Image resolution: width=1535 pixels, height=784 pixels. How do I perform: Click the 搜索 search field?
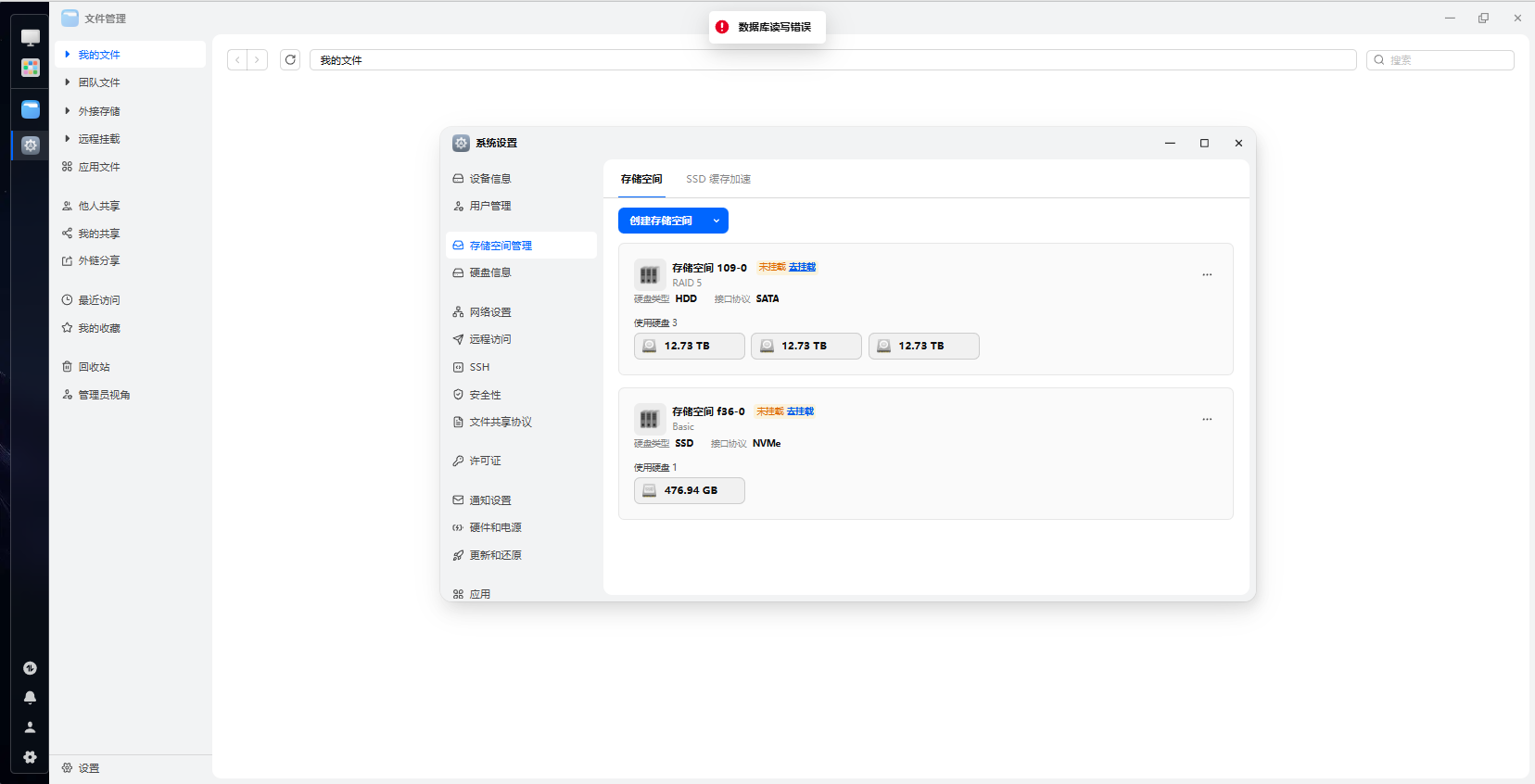click(x=1440, y=60)
